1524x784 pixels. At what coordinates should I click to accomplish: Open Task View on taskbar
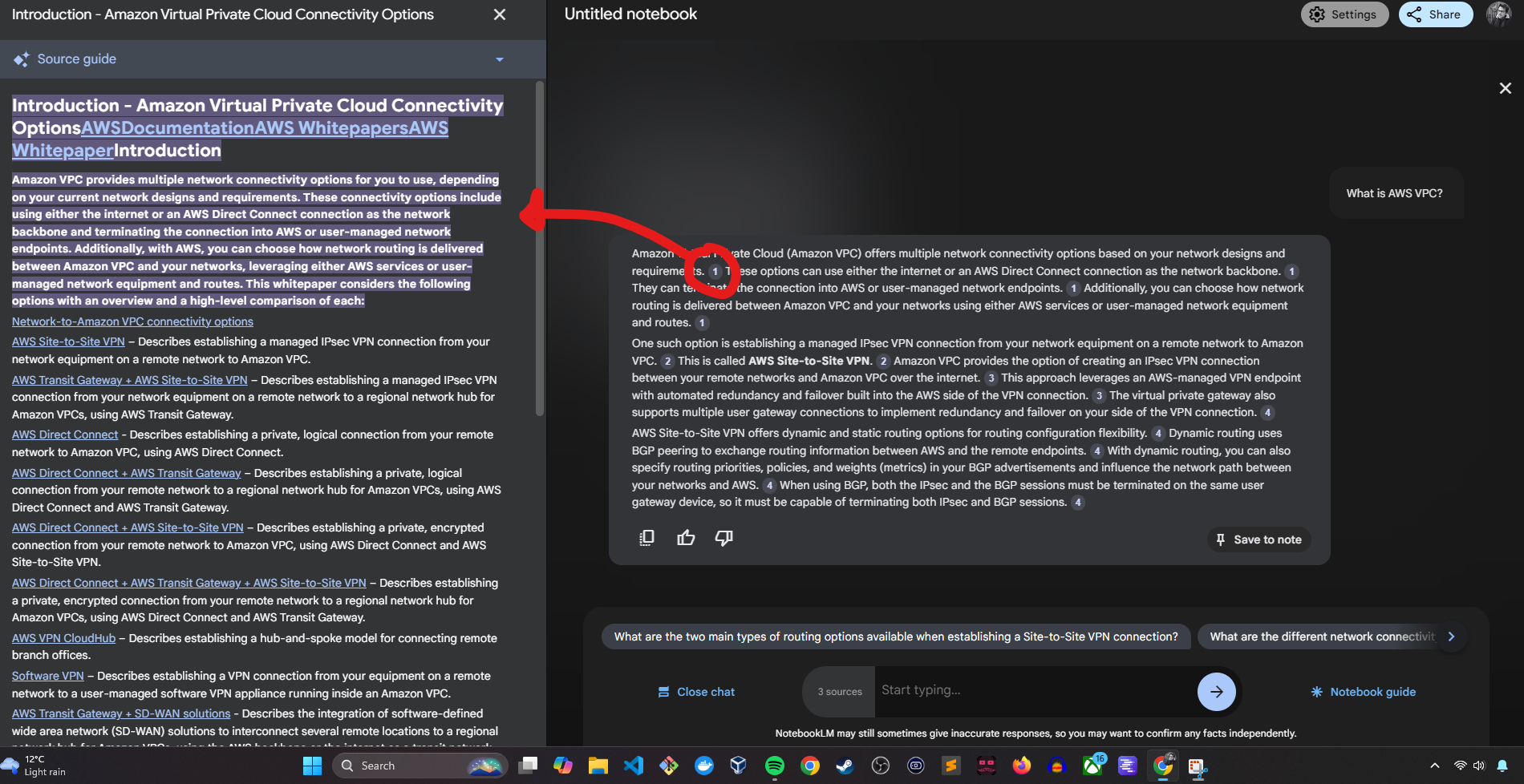tap(528, 766)
